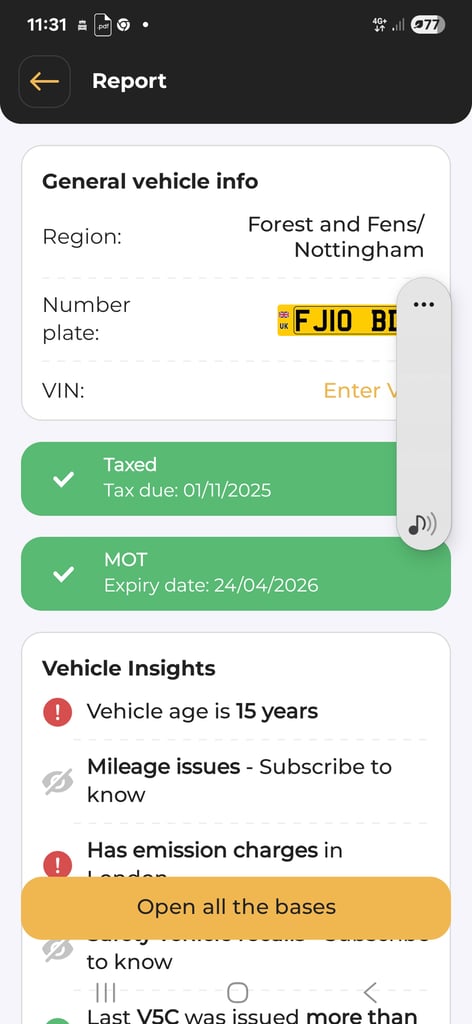Screen dimensions: 472x1024
Task: Tap the Enter VIN link
Action: [360, 391]
